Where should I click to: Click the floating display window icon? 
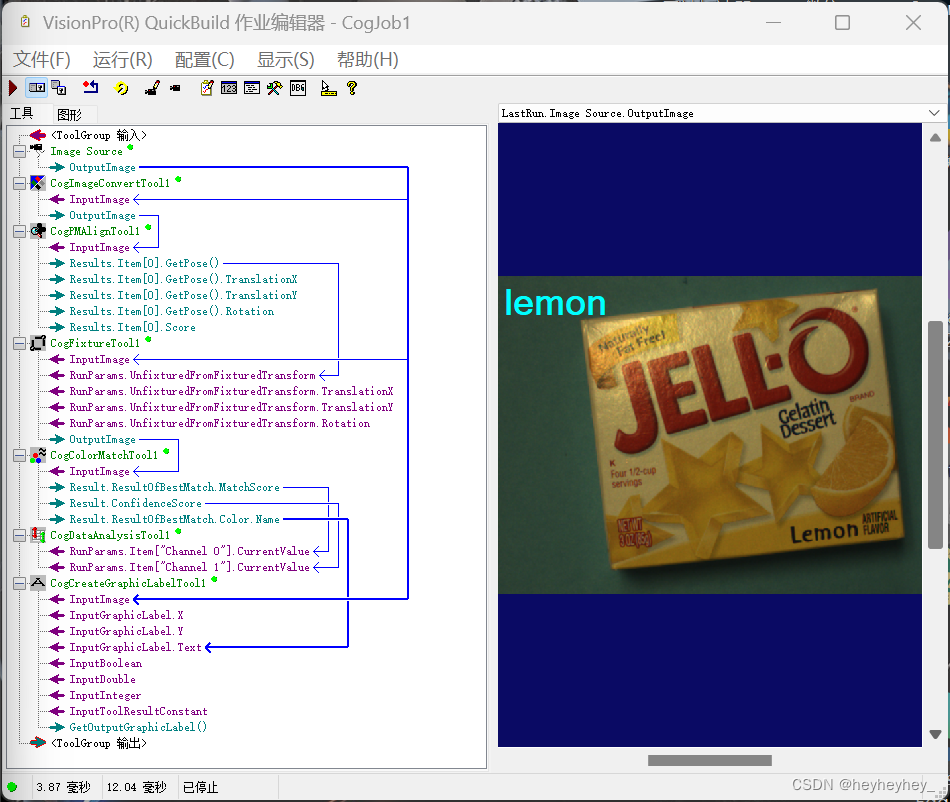[59, 88]
